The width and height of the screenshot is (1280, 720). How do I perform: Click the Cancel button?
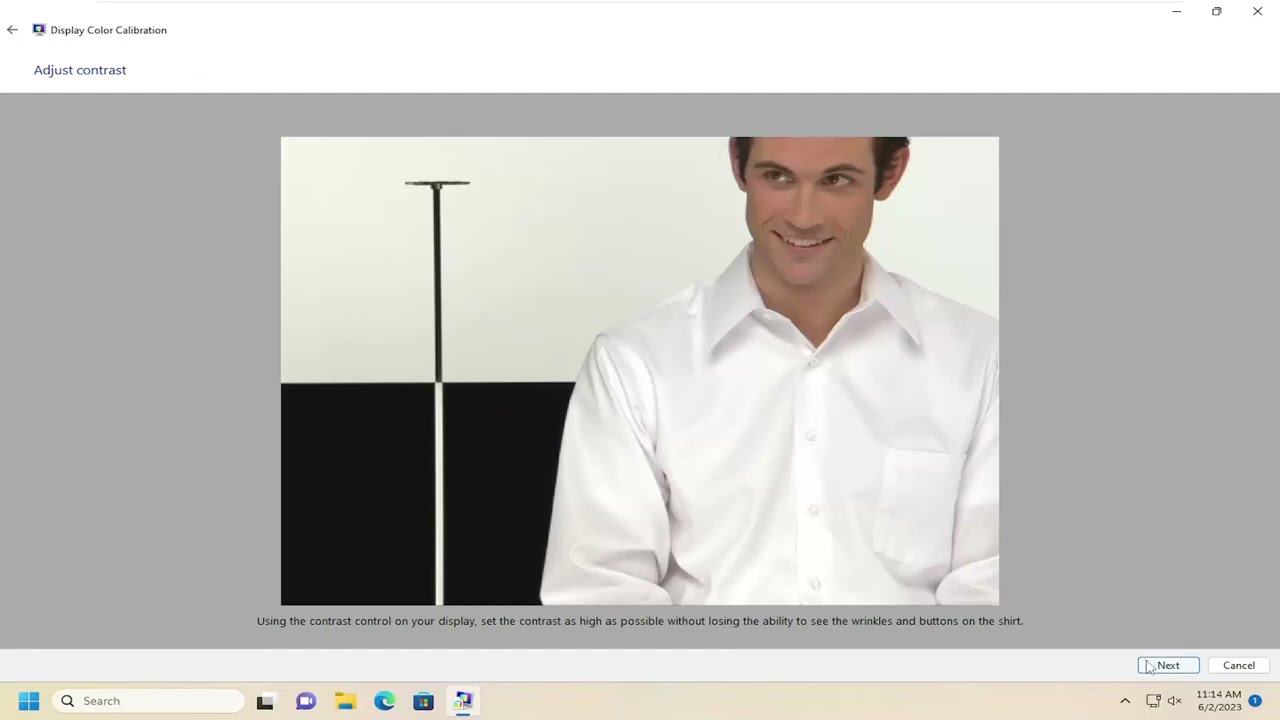(1238, 665)
